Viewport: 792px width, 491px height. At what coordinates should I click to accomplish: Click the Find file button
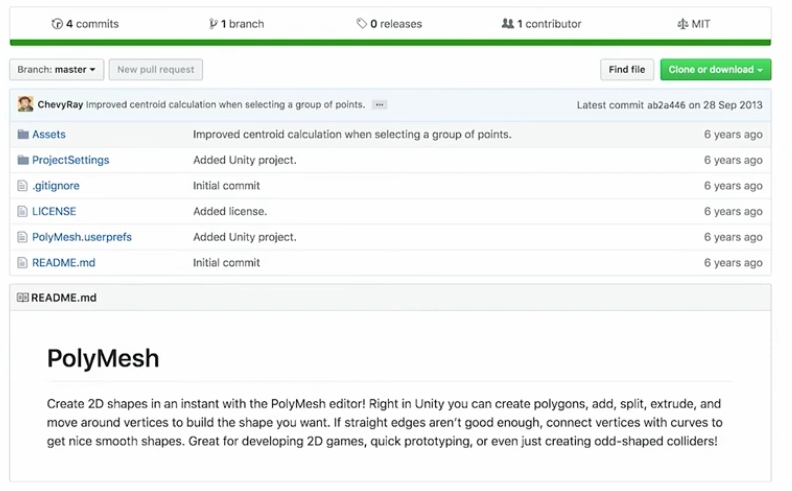coord(627,69)
